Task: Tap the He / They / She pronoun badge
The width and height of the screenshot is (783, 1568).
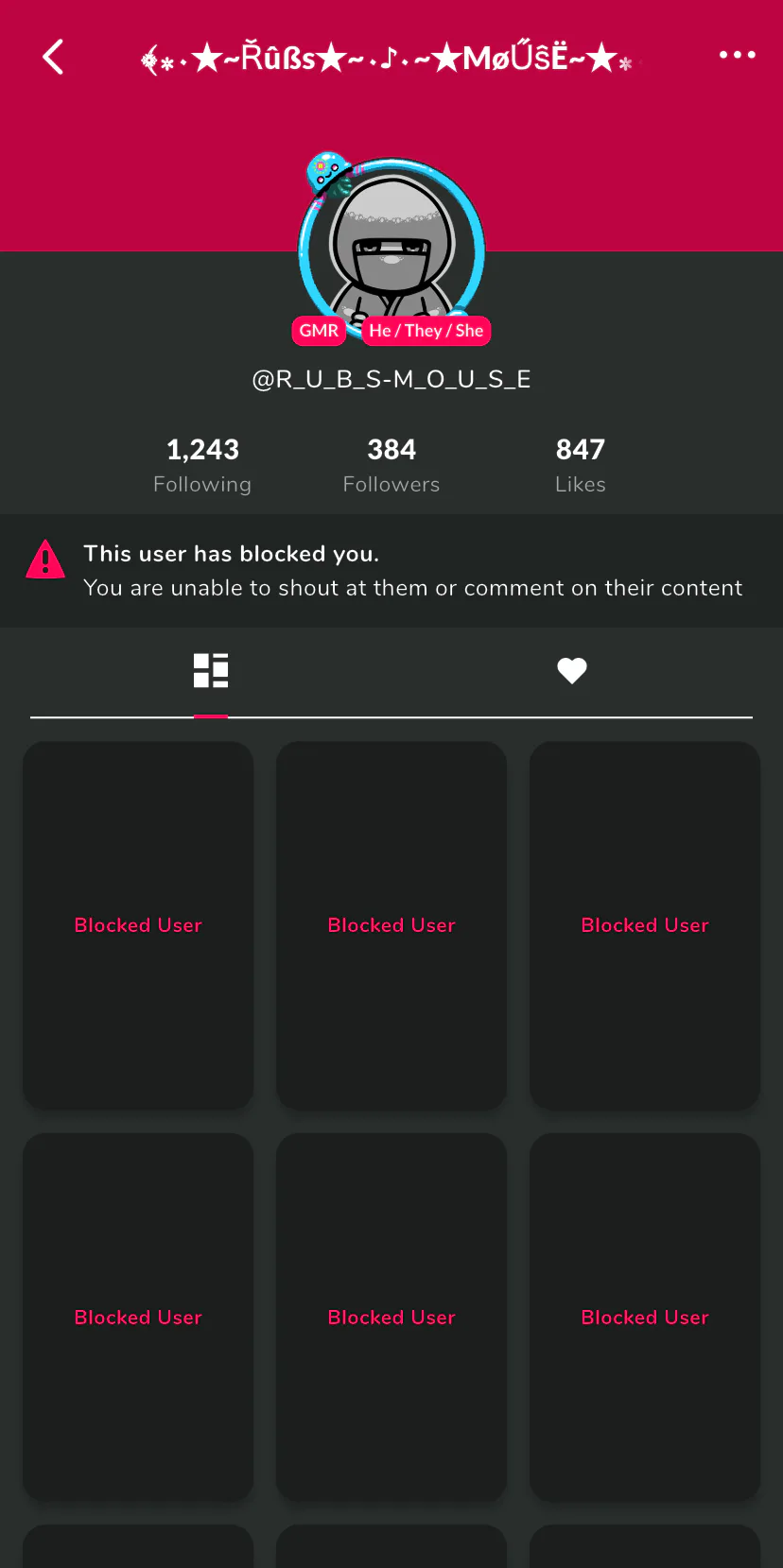Action: tap(426, 331)
